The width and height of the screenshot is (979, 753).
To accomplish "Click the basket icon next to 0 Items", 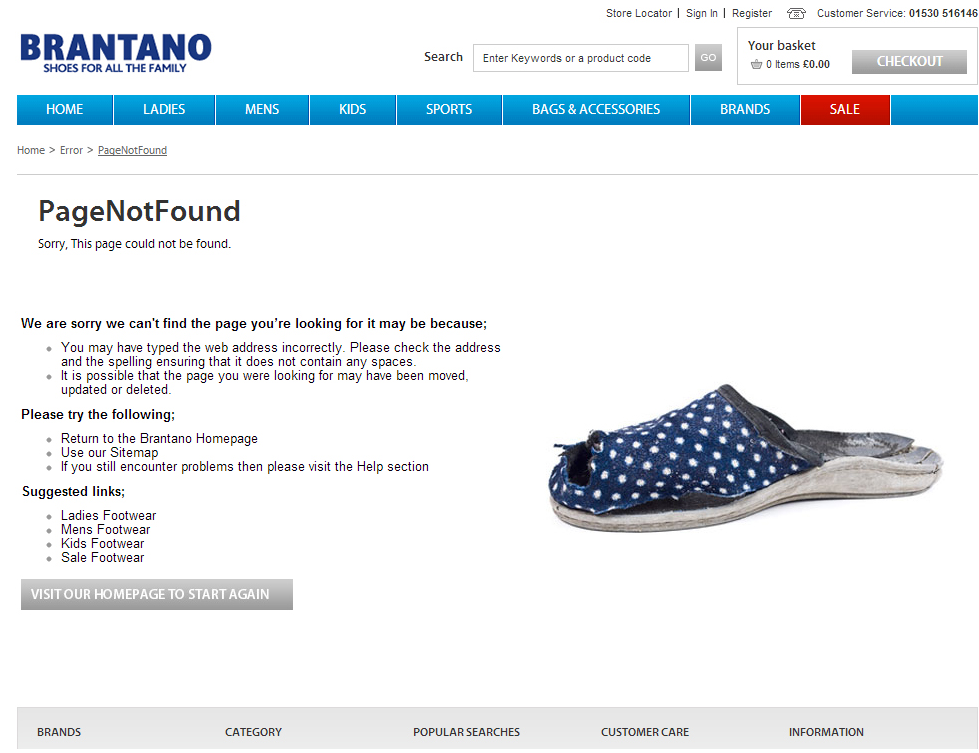I will (x=756, y=64).
